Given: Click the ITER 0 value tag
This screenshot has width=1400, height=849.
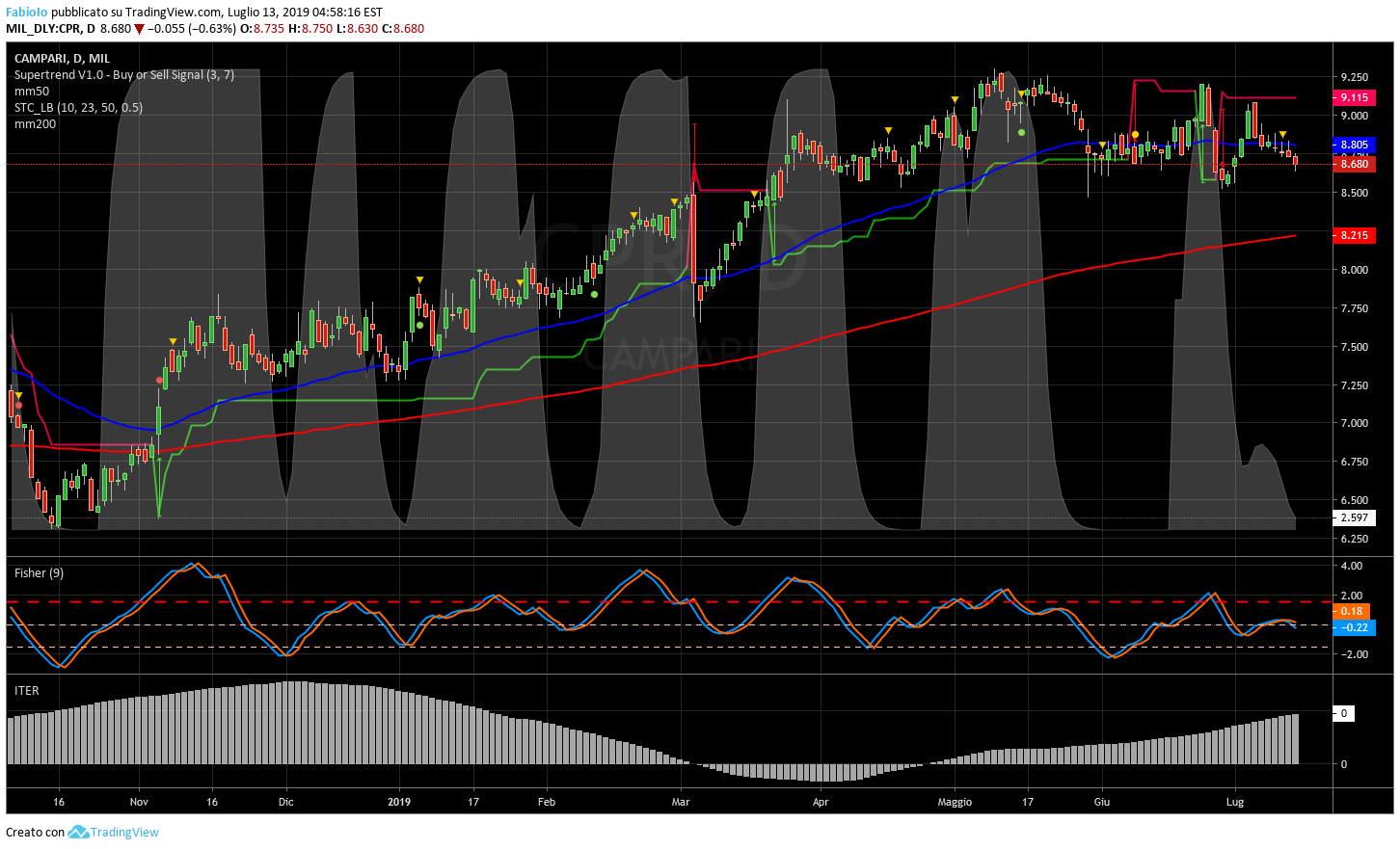Looking at the screenshot, I should [x=1344, y=713].
